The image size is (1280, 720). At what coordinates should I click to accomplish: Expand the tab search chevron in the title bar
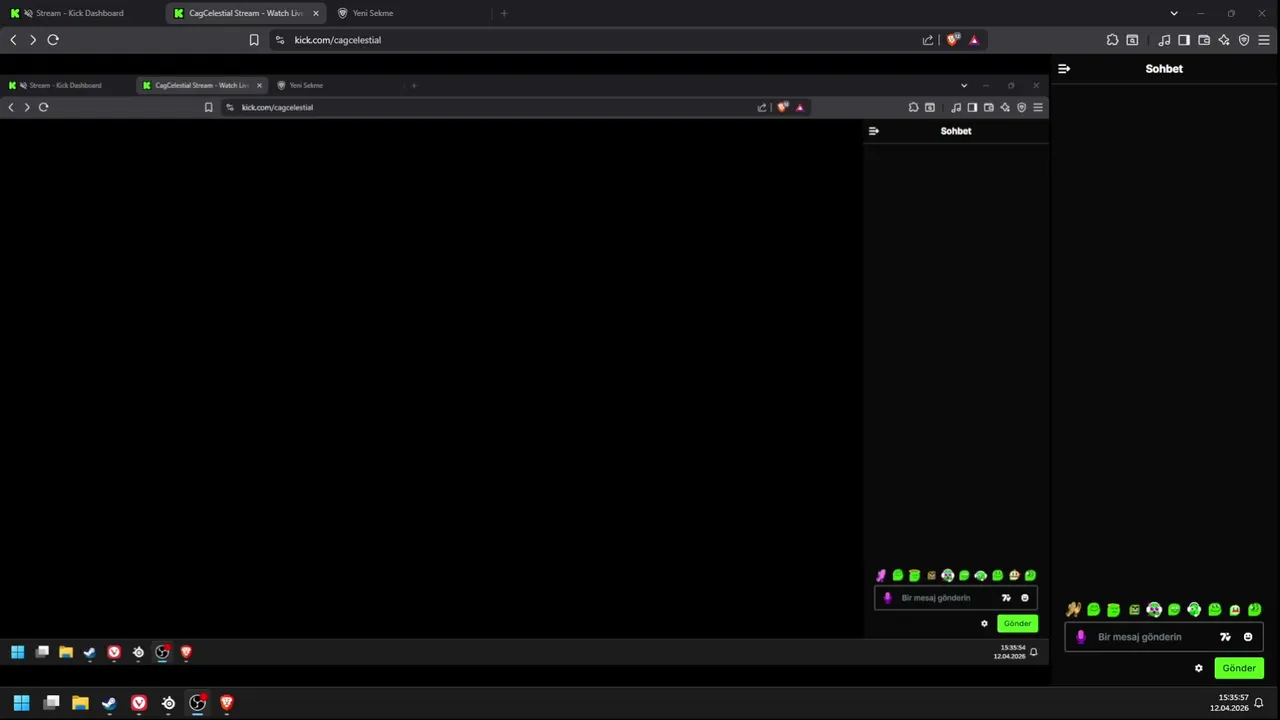pos(1174,13)
